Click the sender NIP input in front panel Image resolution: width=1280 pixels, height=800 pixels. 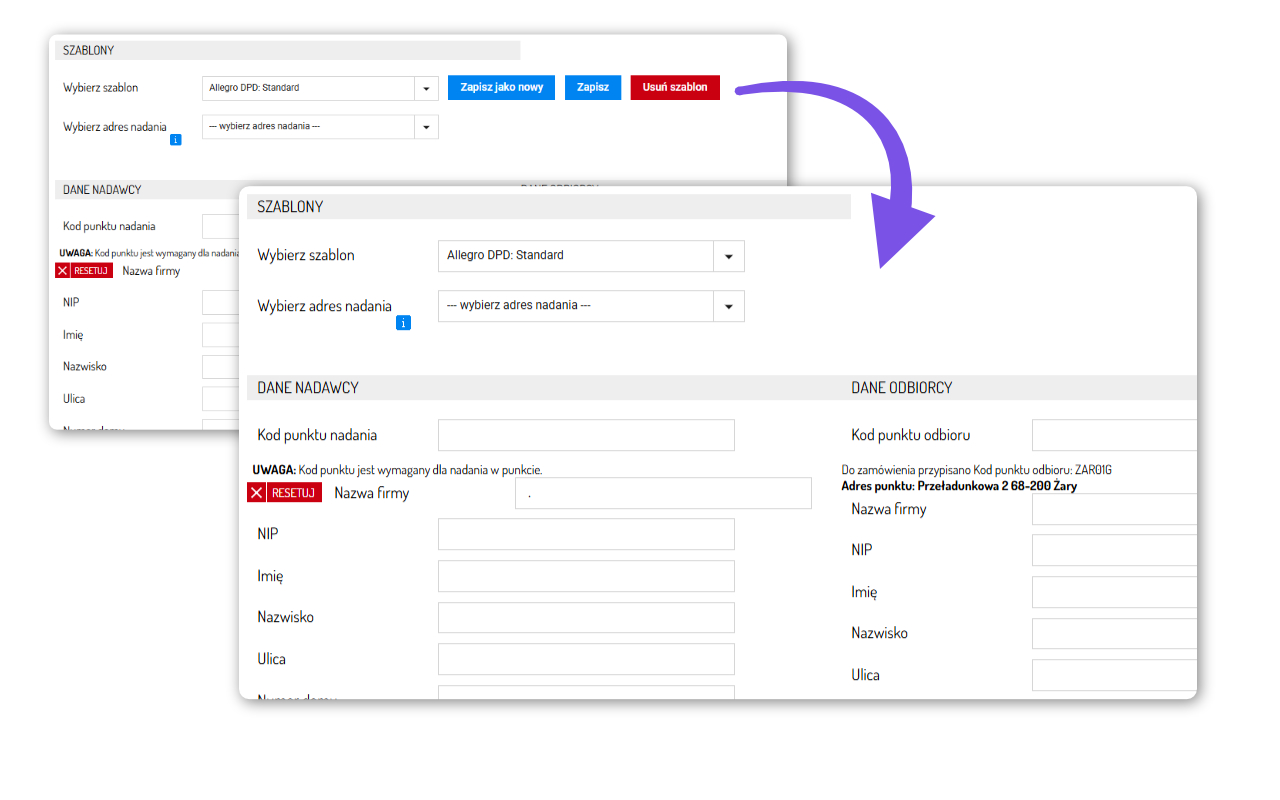click(586, 534)
